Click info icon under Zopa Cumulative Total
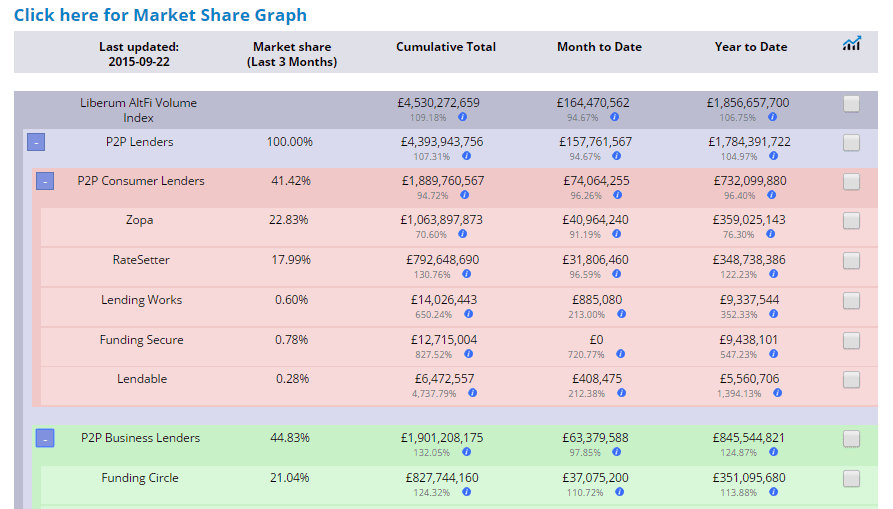The width and height of the screenshot is (893, 509). [x=464, y=235]
